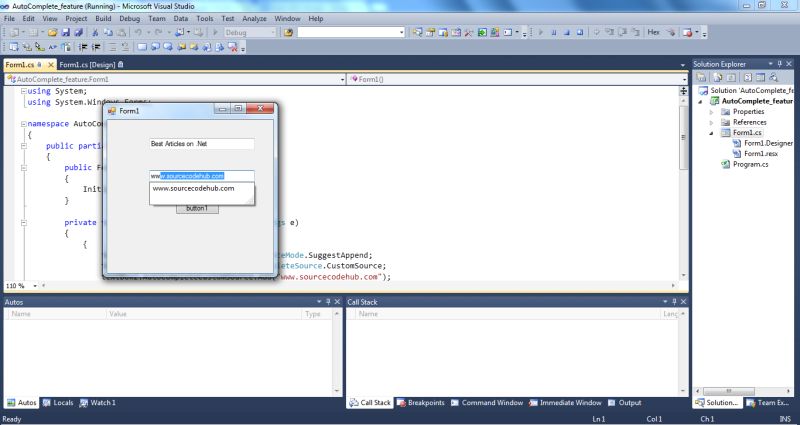Viewport: 800px width, 425px height.
Task: Open the Debug configuration dropdown
Action: pyautogui.click(x=273, y=32)
